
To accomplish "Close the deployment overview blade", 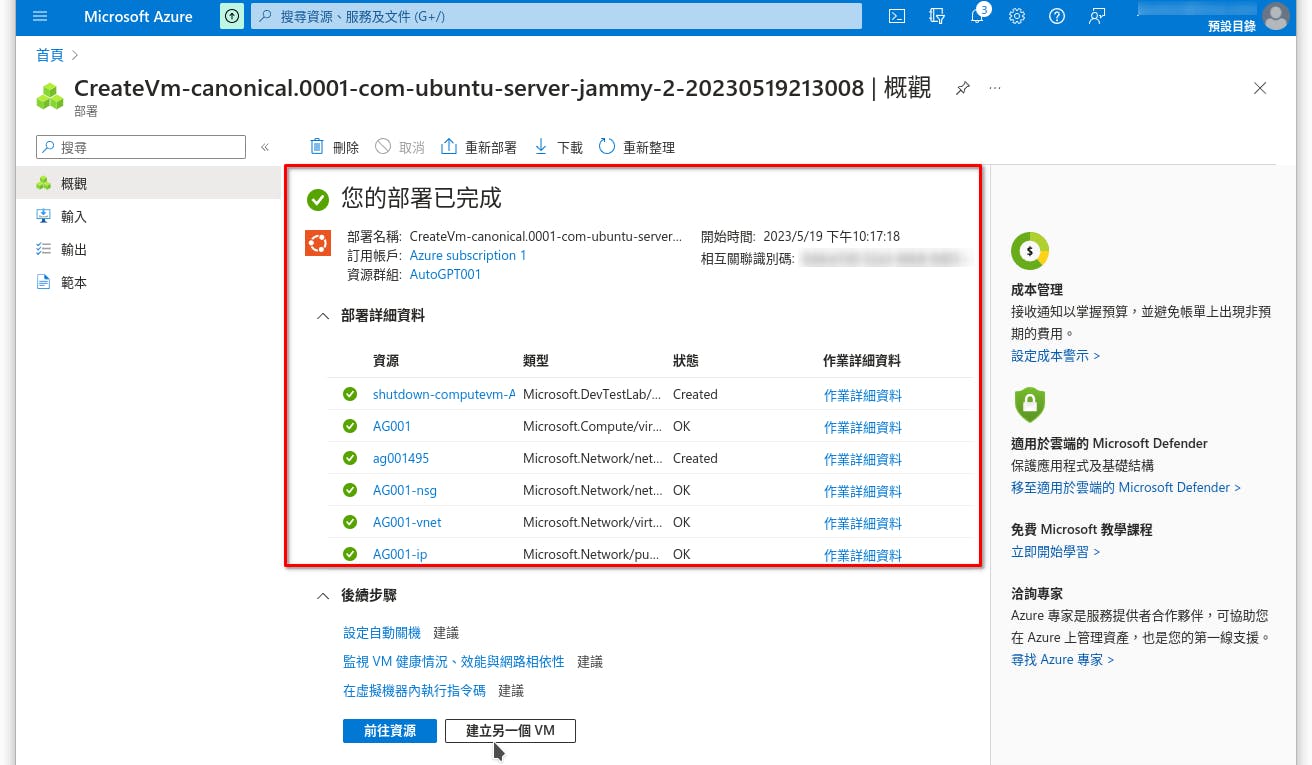I will [1260, 88].
